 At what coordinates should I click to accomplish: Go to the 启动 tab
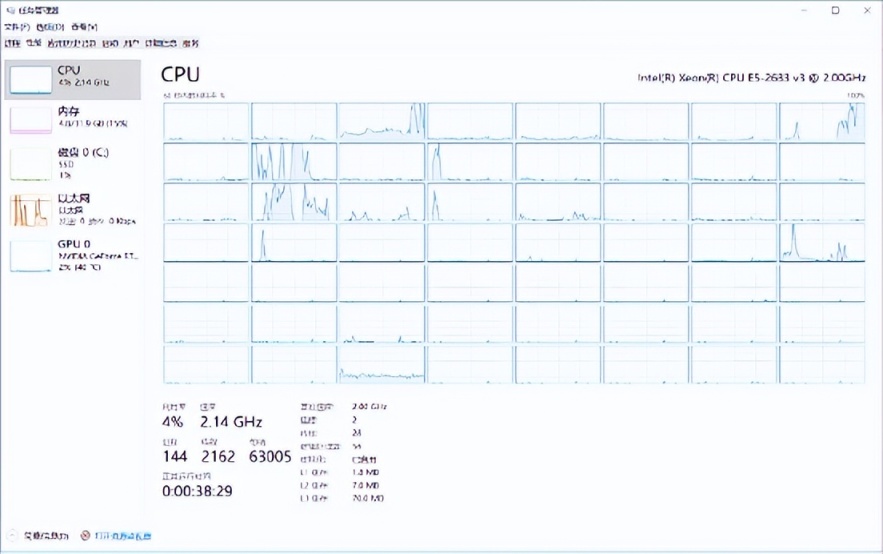(x=110, y=43)
